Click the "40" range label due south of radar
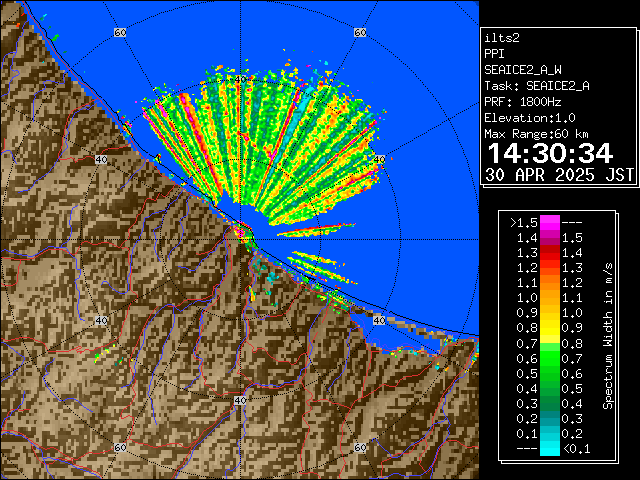640x480 pixels. pos(240,400)
